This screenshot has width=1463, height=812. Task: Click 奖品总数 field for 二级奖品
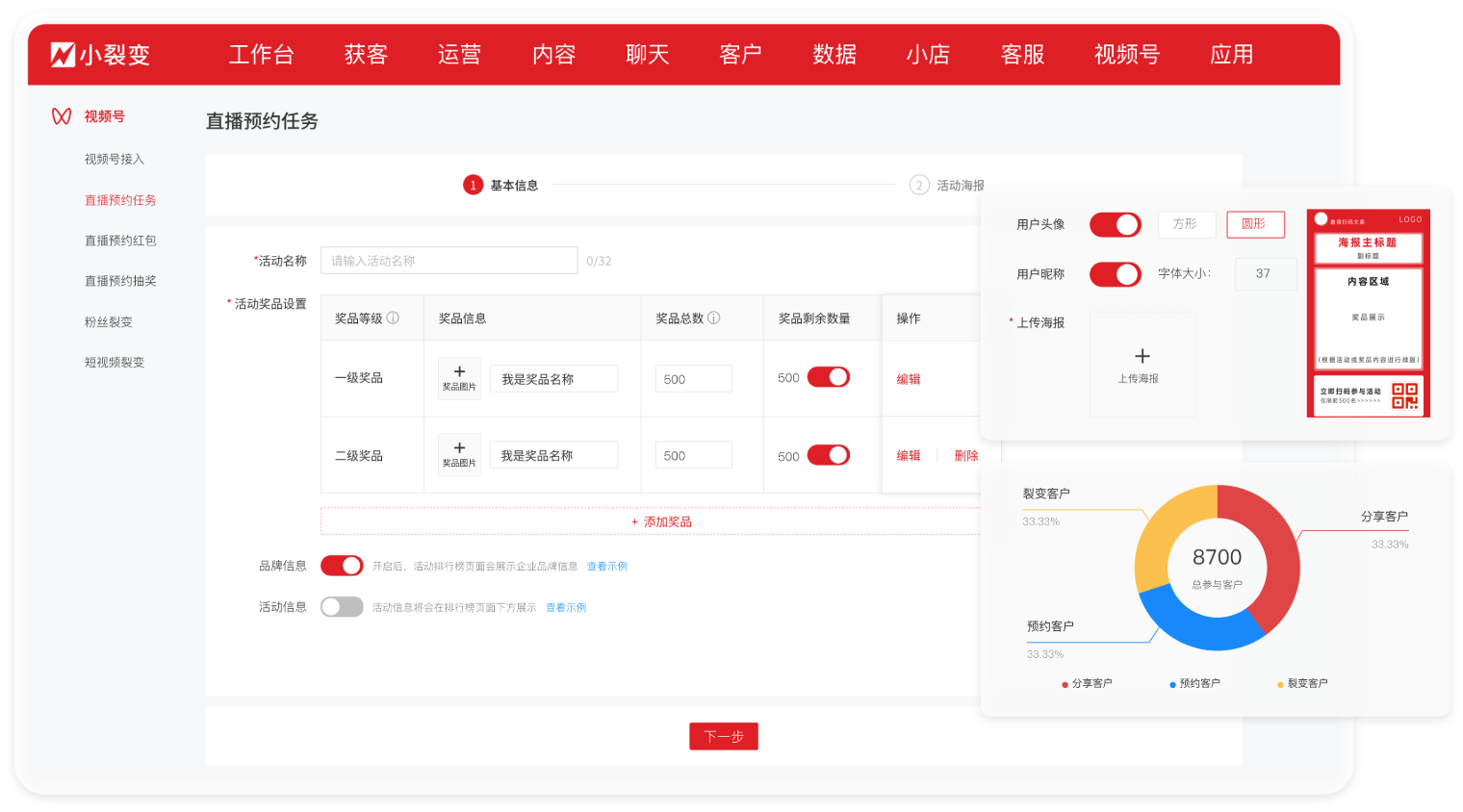pyautogui.click(x=693, y=455)
